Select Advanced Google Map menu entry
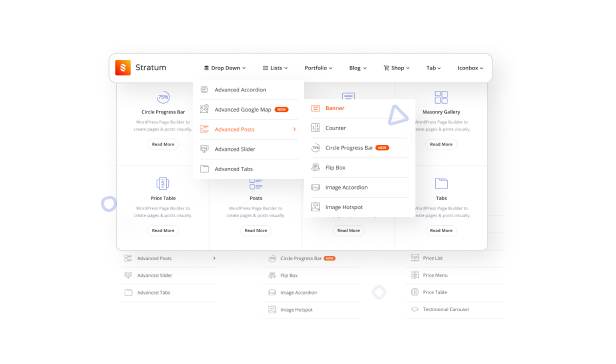This screenshot has width=616, height=364. coord(249,110)
